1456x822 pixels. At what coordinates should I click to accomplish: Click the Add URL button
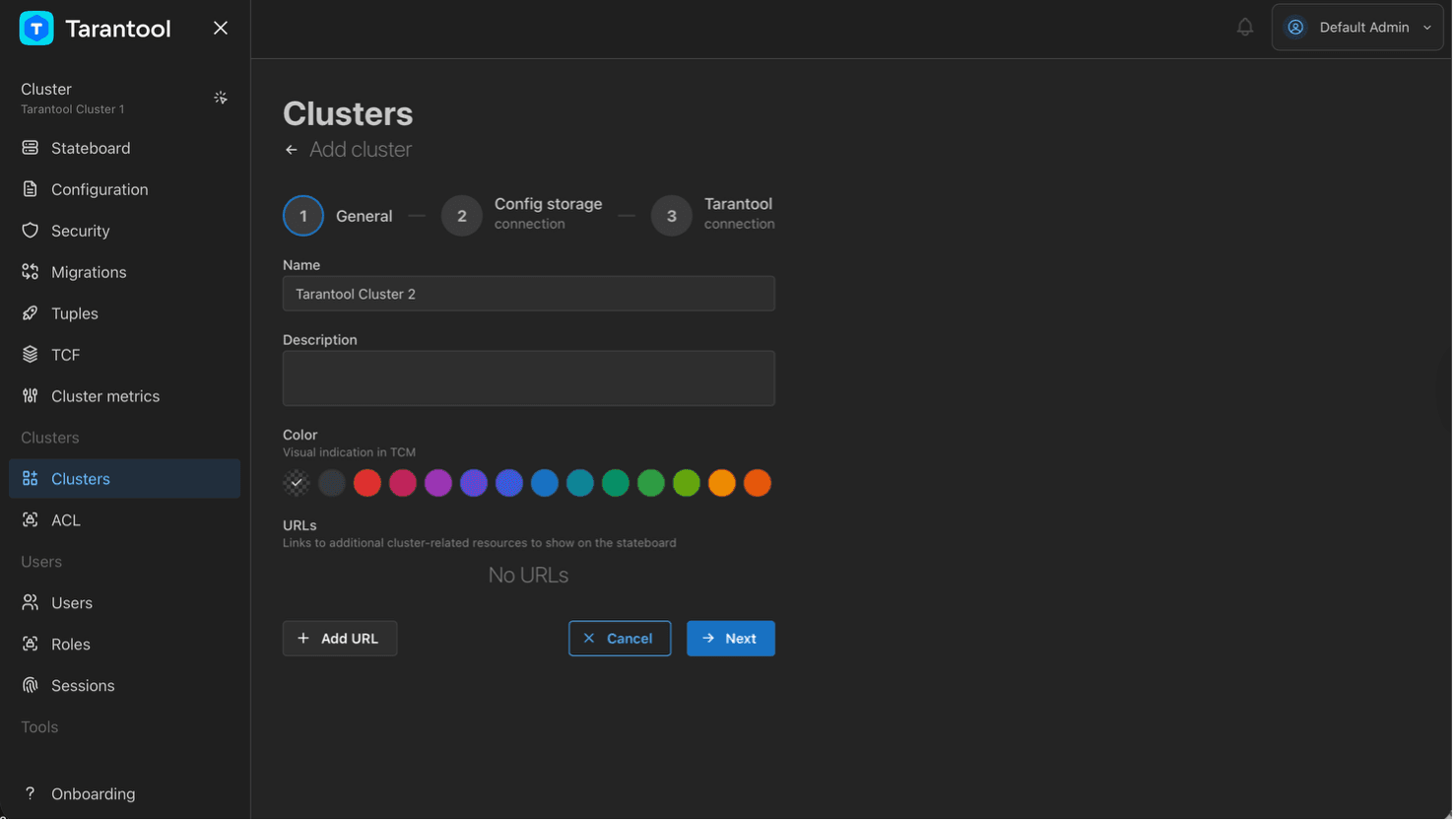point(340,639)
